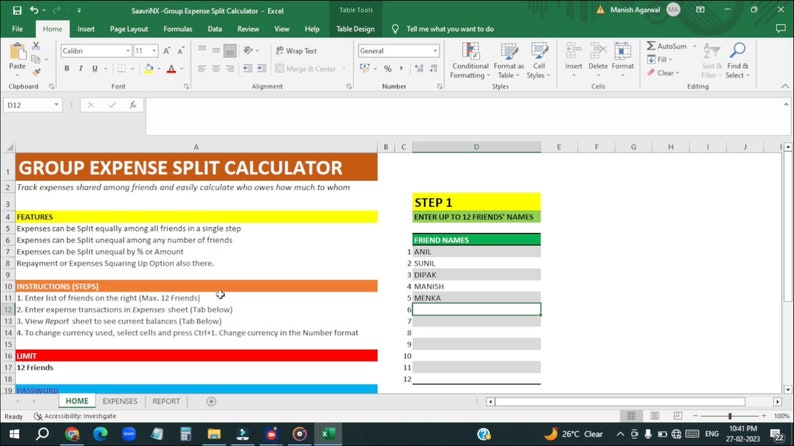
Task: Click the Save icon in title bar
Action: click(x=17, y=10)
